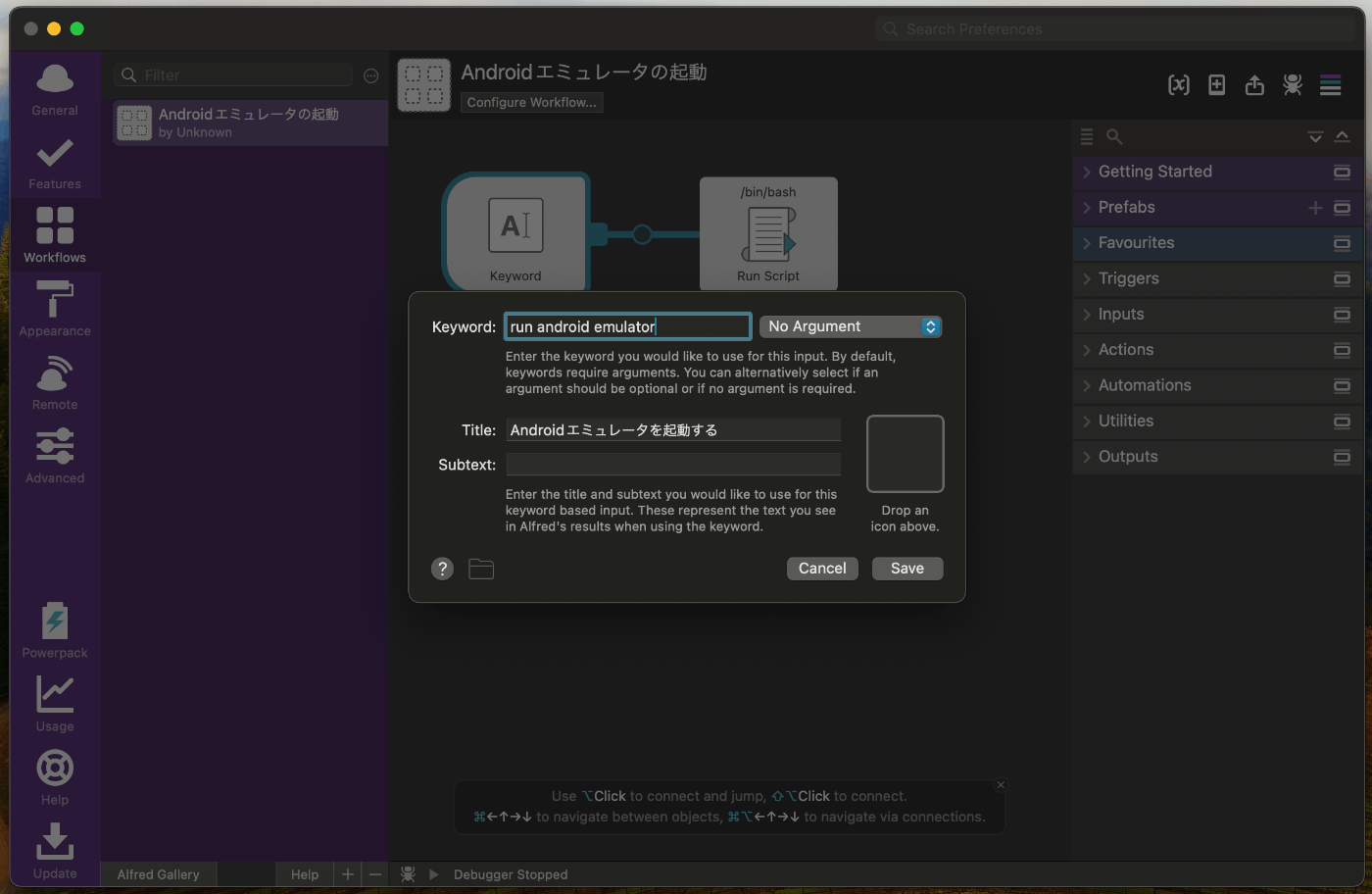The image size is (1372, 894).
Task: Open the Remote section
Action: [x=55, y=383]
